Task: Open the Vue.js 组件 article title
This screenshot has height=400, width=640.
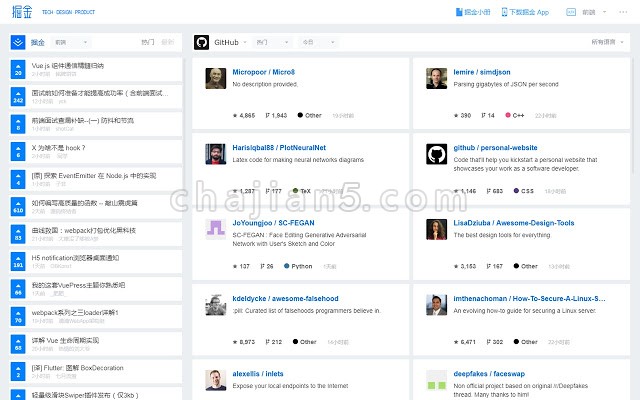Action: click(x=68, y=65)
